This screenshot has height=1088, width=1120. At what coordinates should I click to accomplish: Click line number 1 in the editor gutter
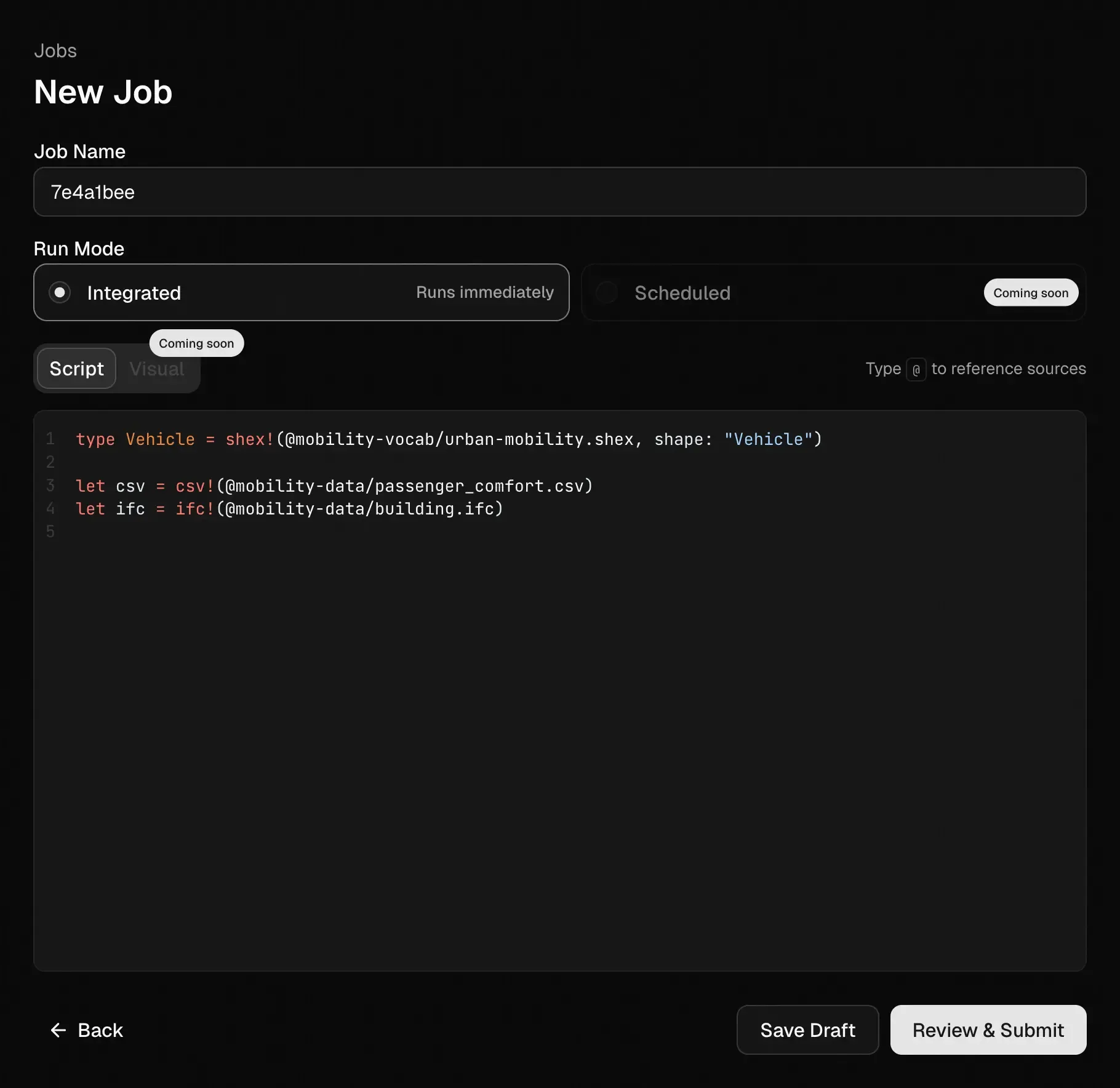[x=50, y=439]
